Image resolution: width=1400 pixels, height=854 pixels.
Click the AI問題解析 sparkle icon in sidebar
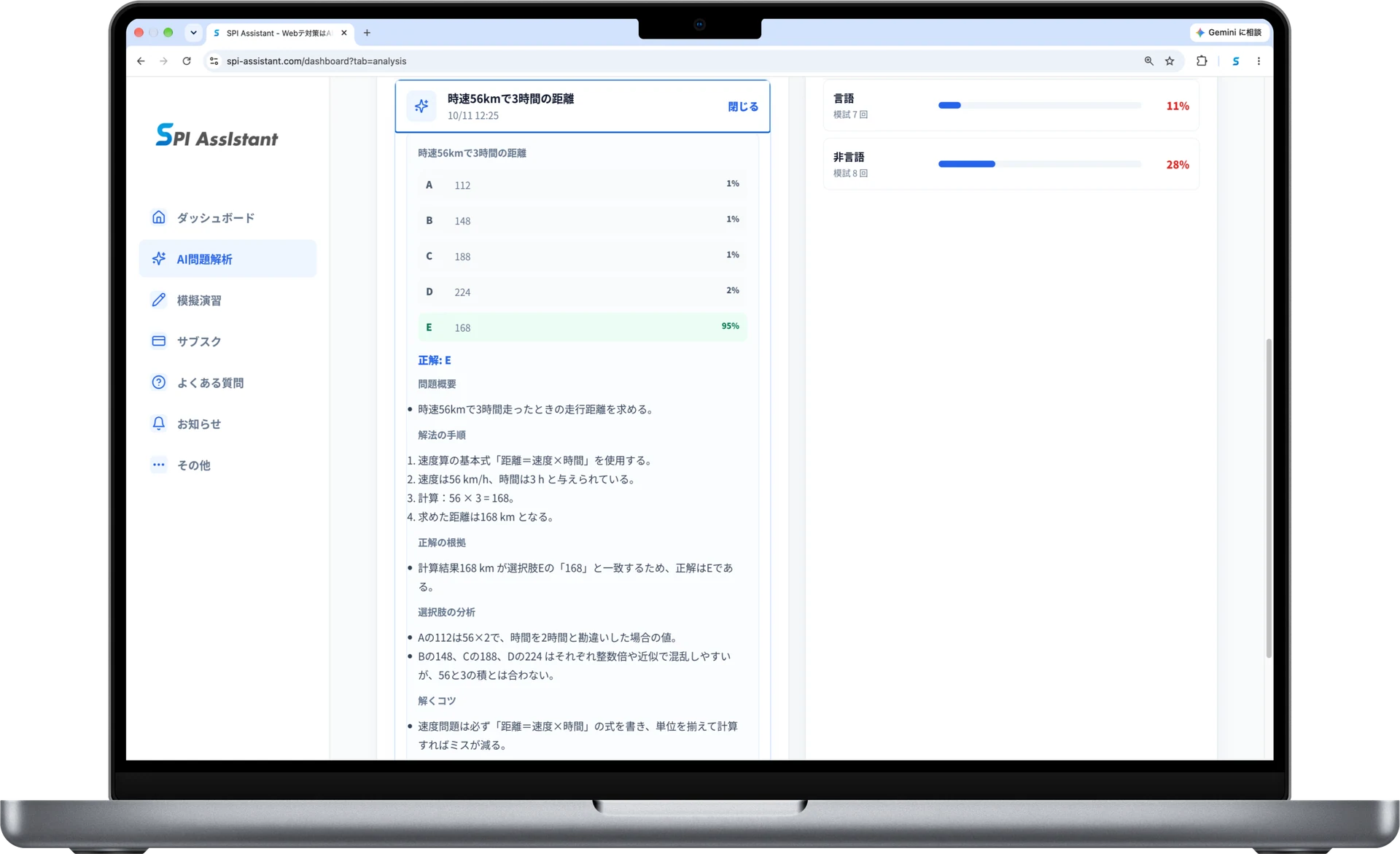pyautogui.click(x=158, y=259)
